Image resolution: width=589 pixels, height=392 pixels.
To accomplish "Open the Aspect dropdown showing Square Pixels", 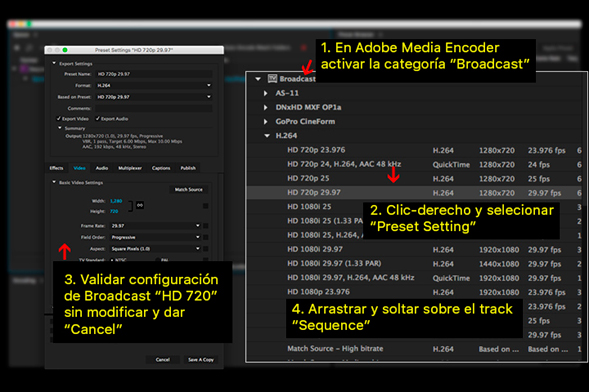I will pyautogui.click(x=156, y=249).
